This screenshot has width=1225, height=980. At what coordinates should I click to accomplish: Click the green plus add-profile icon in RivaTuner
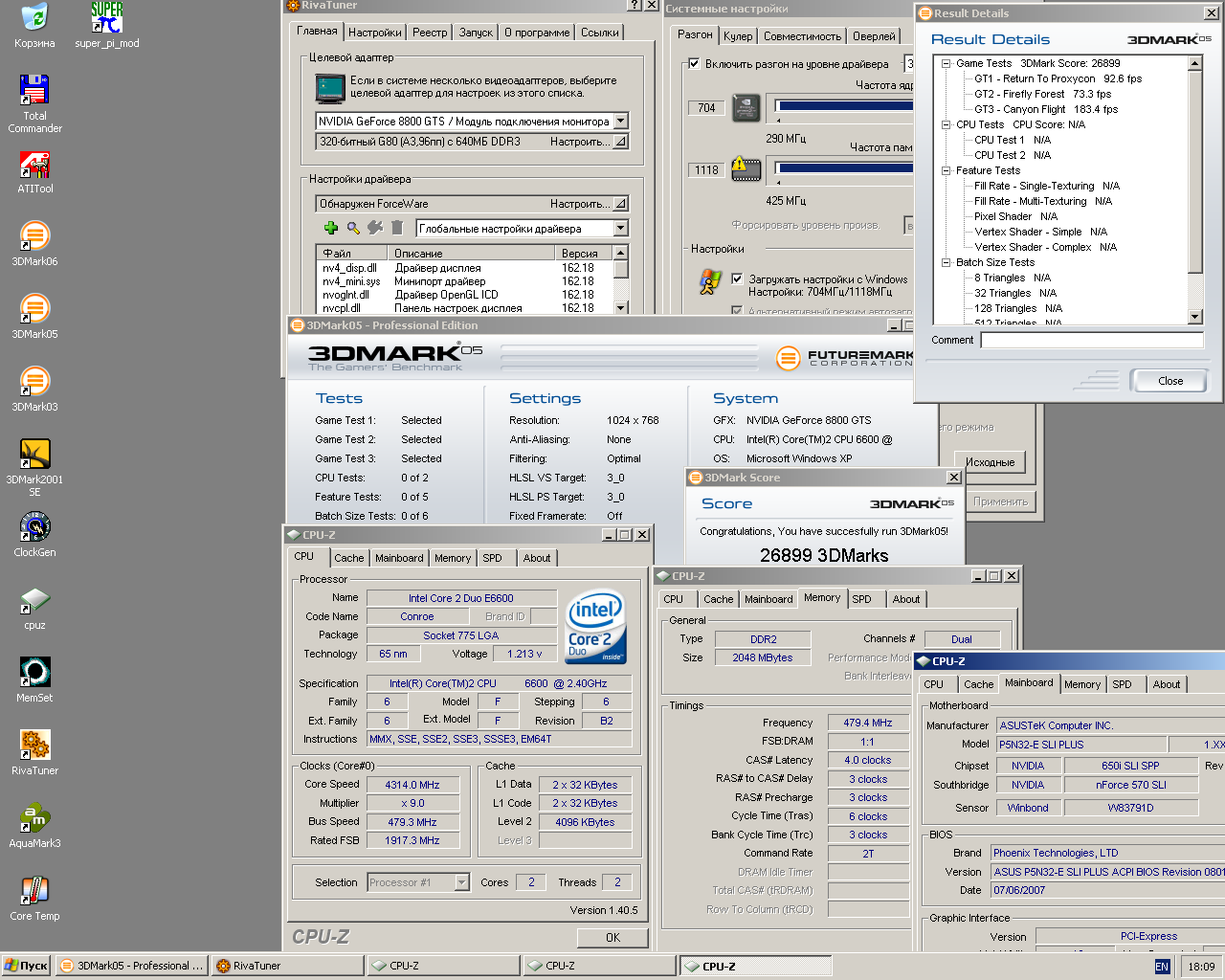[331, 228]
